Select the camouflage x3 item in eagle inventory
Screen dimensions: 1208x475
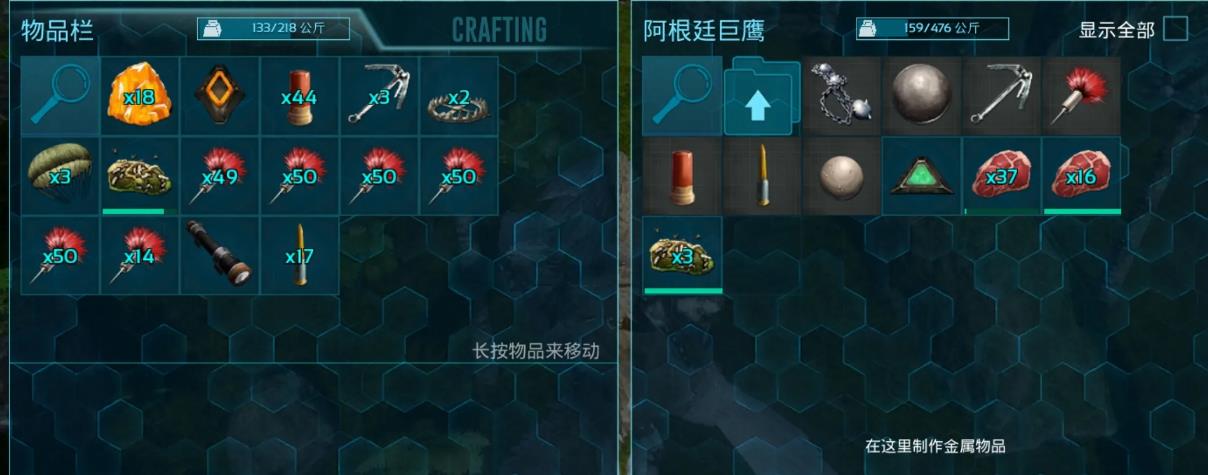[682, 256]
